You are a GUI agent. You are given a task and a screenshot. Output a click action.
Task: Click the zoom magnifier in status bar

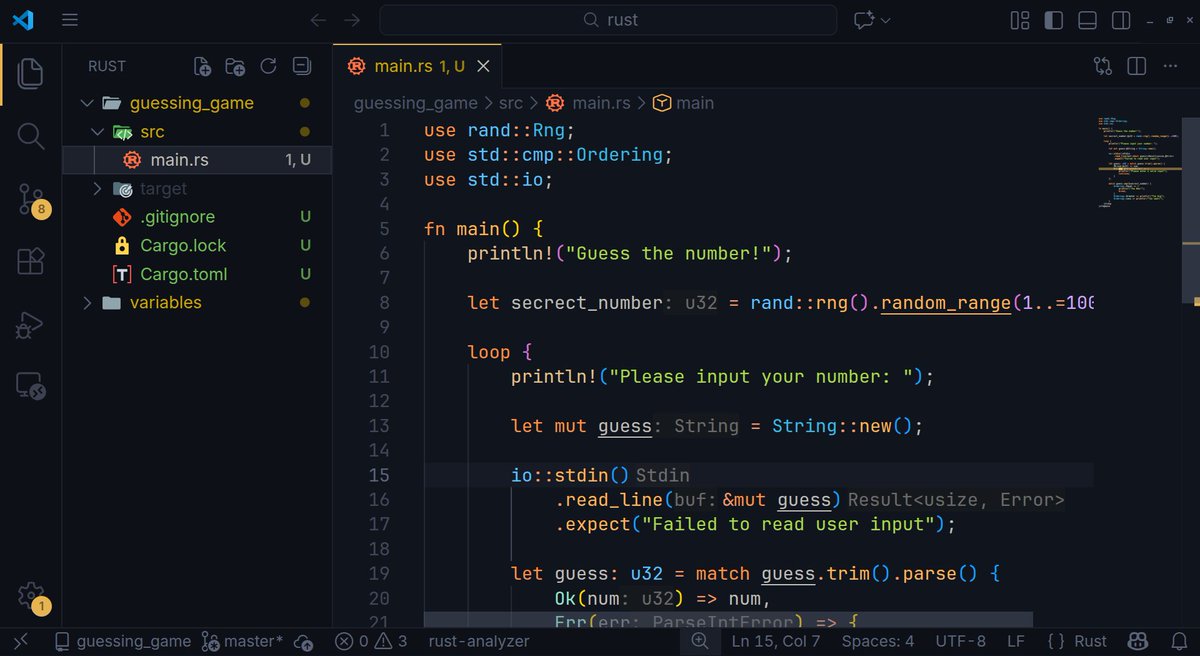pos(699,641)
